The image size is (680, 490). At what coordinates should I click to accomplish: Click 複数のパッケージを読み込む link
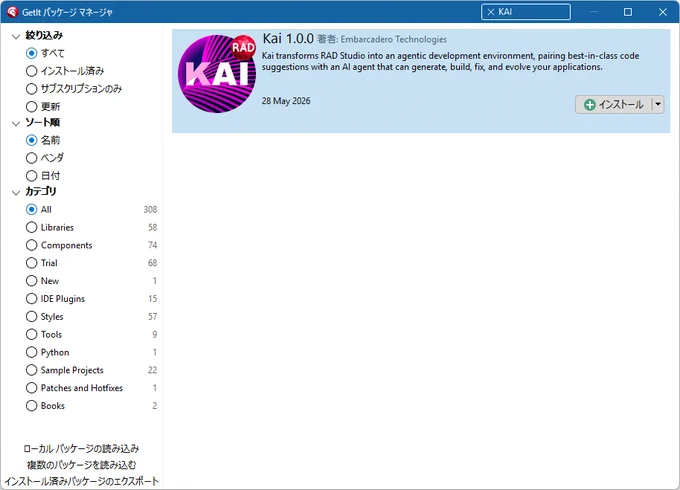(81, 465)
